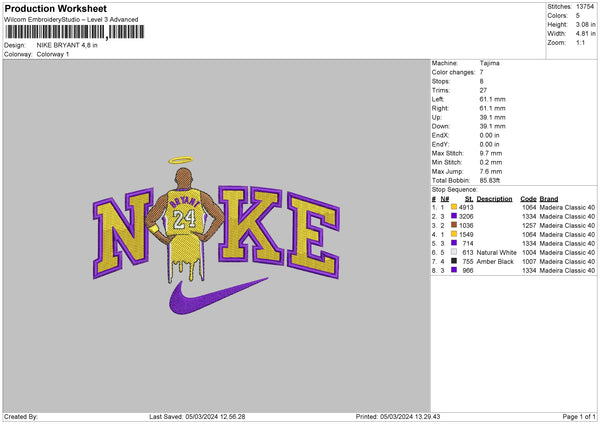Click the 'Code' column header

tap(528, 199)
